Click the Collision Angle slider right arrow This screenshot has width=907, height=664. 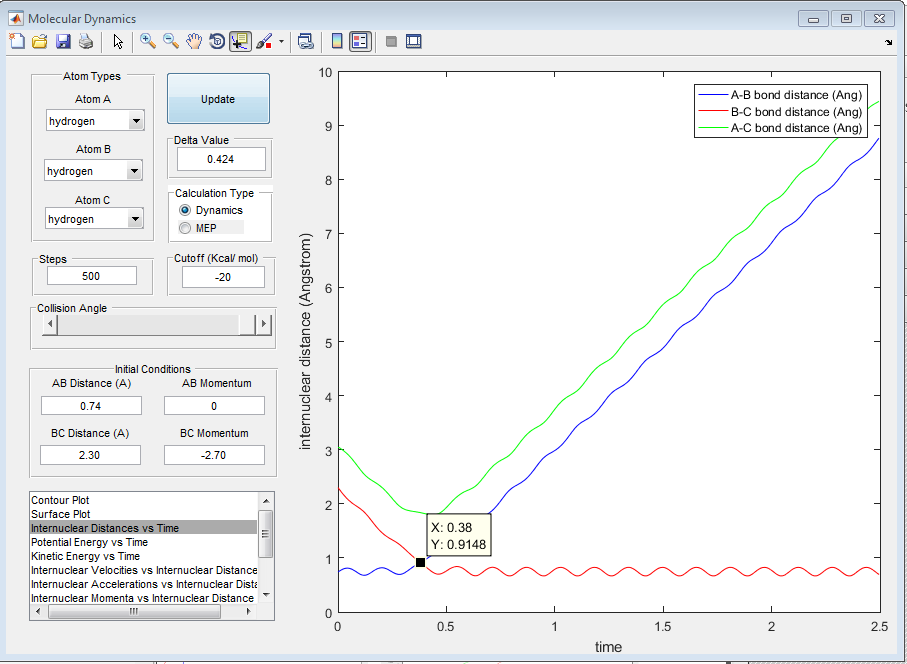point(263,325)
